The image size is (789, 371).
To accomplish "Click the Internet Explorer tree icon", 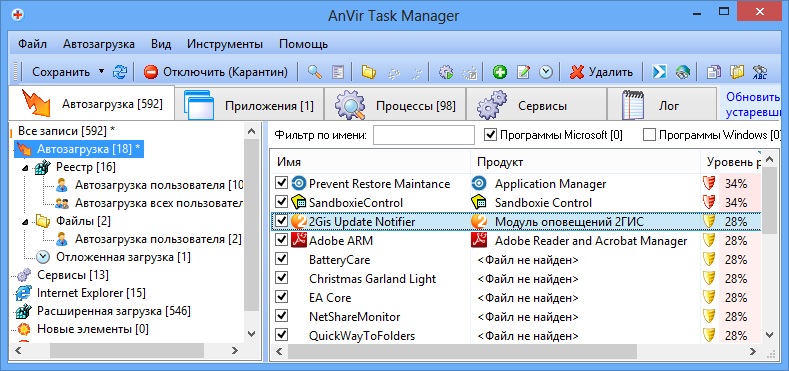I will coord(24,292).
